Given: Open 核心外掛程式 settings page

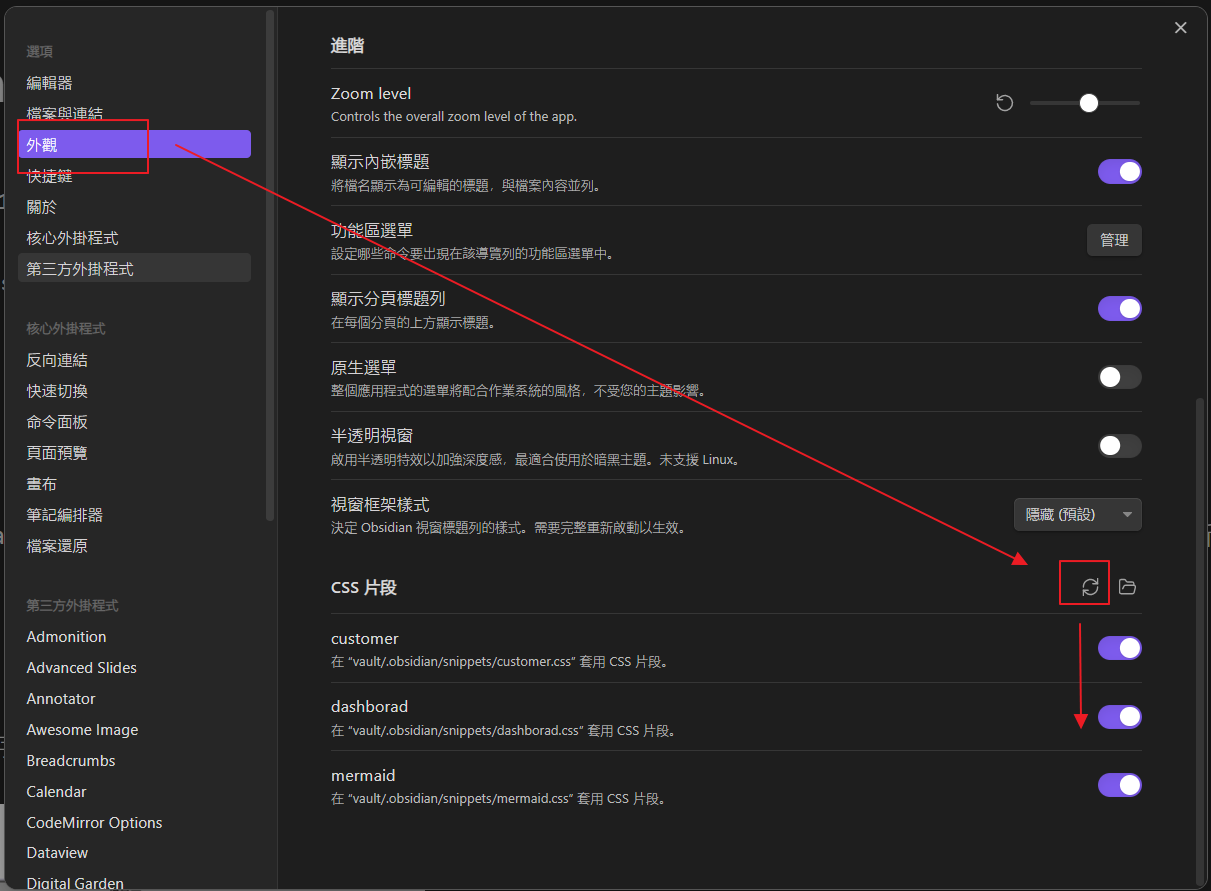Looking at the screenshot, I should tap(72, 238).
